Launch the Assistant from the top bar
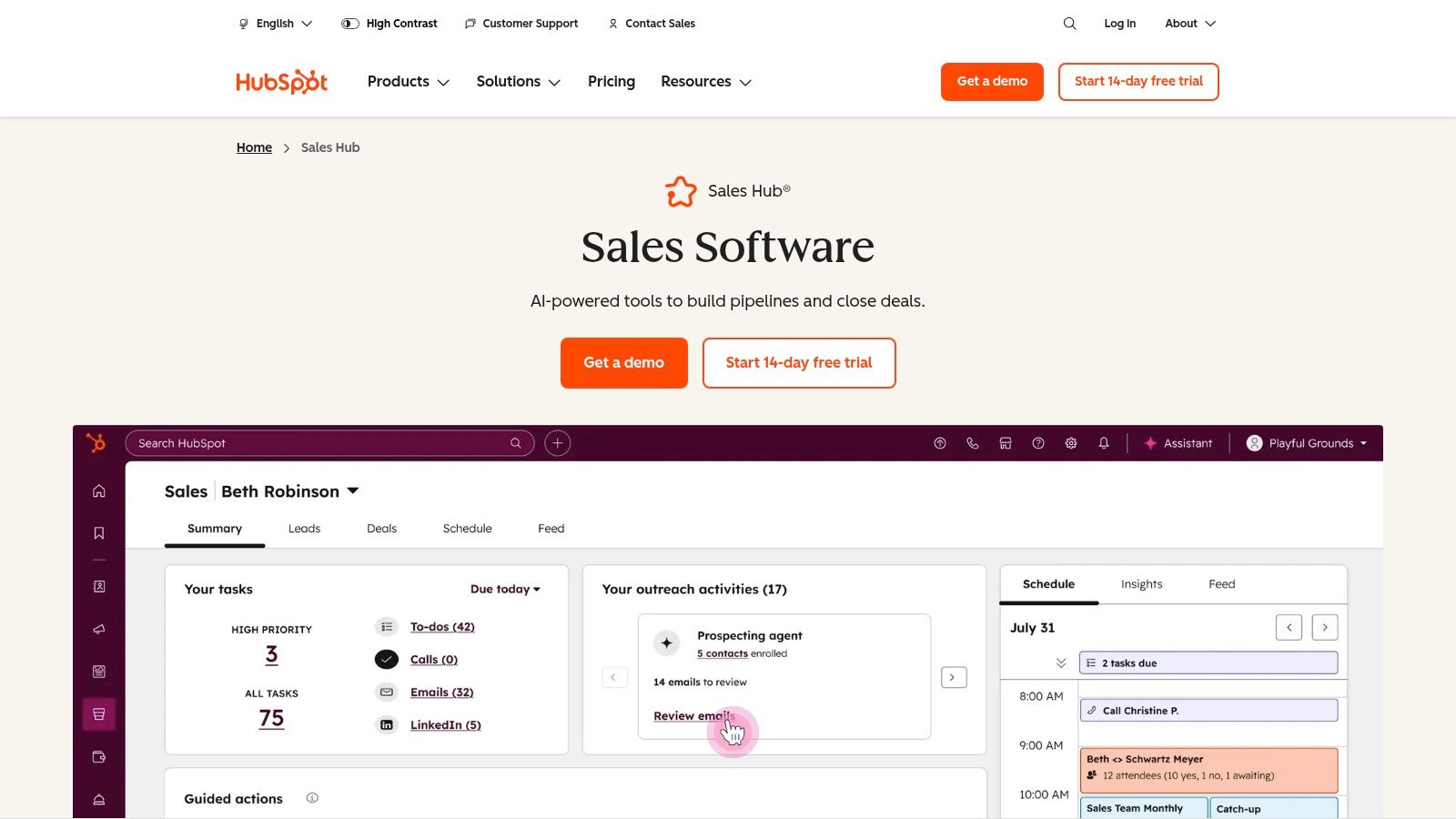Image resolution: width=1456 pixels, height=819 pixels. click(x=1178, y=443)
